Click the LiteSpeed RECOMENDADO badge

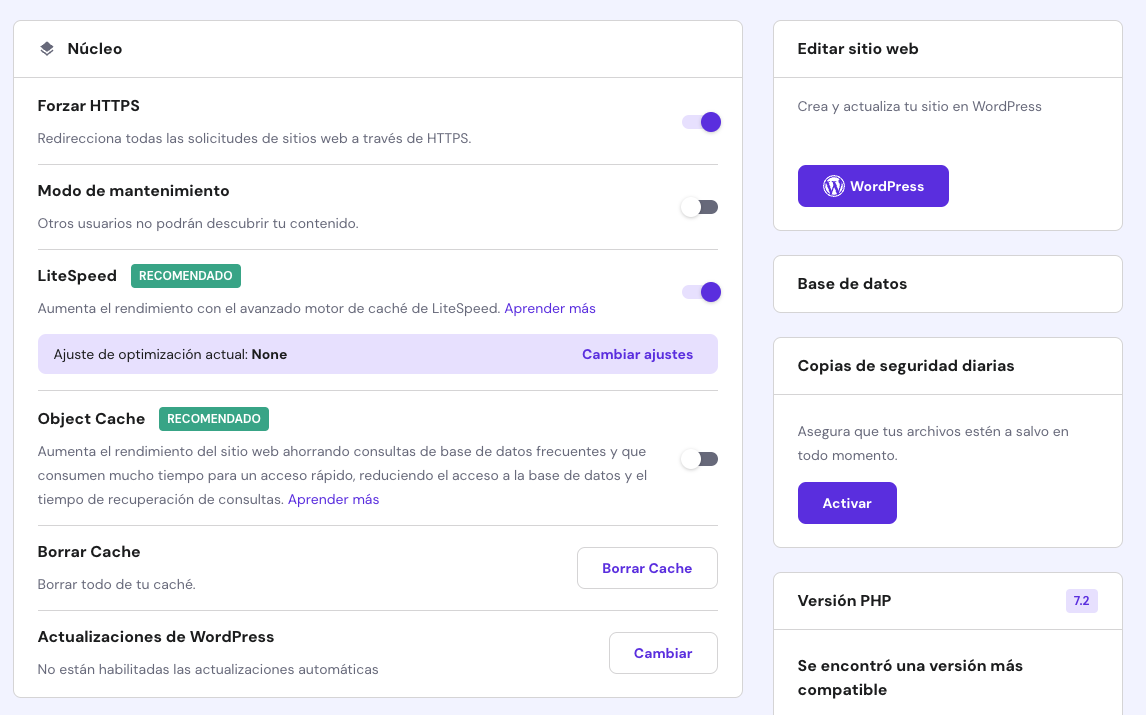click(x=186, y=276)
